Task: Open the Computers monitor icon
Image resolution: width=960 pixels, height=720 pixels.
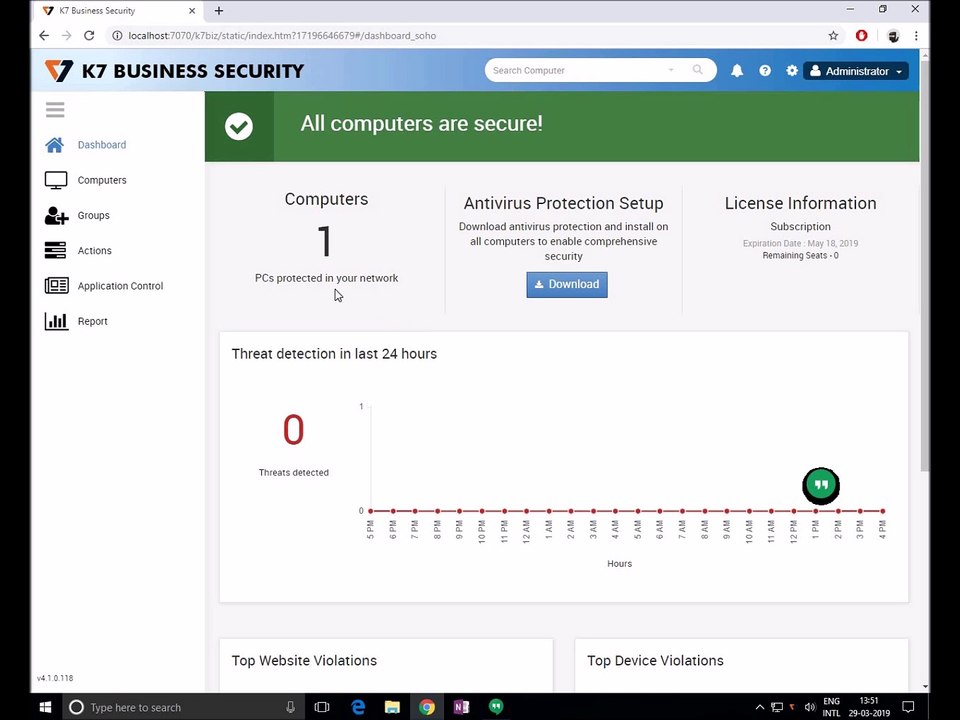Action: click(x=56, y=180)
